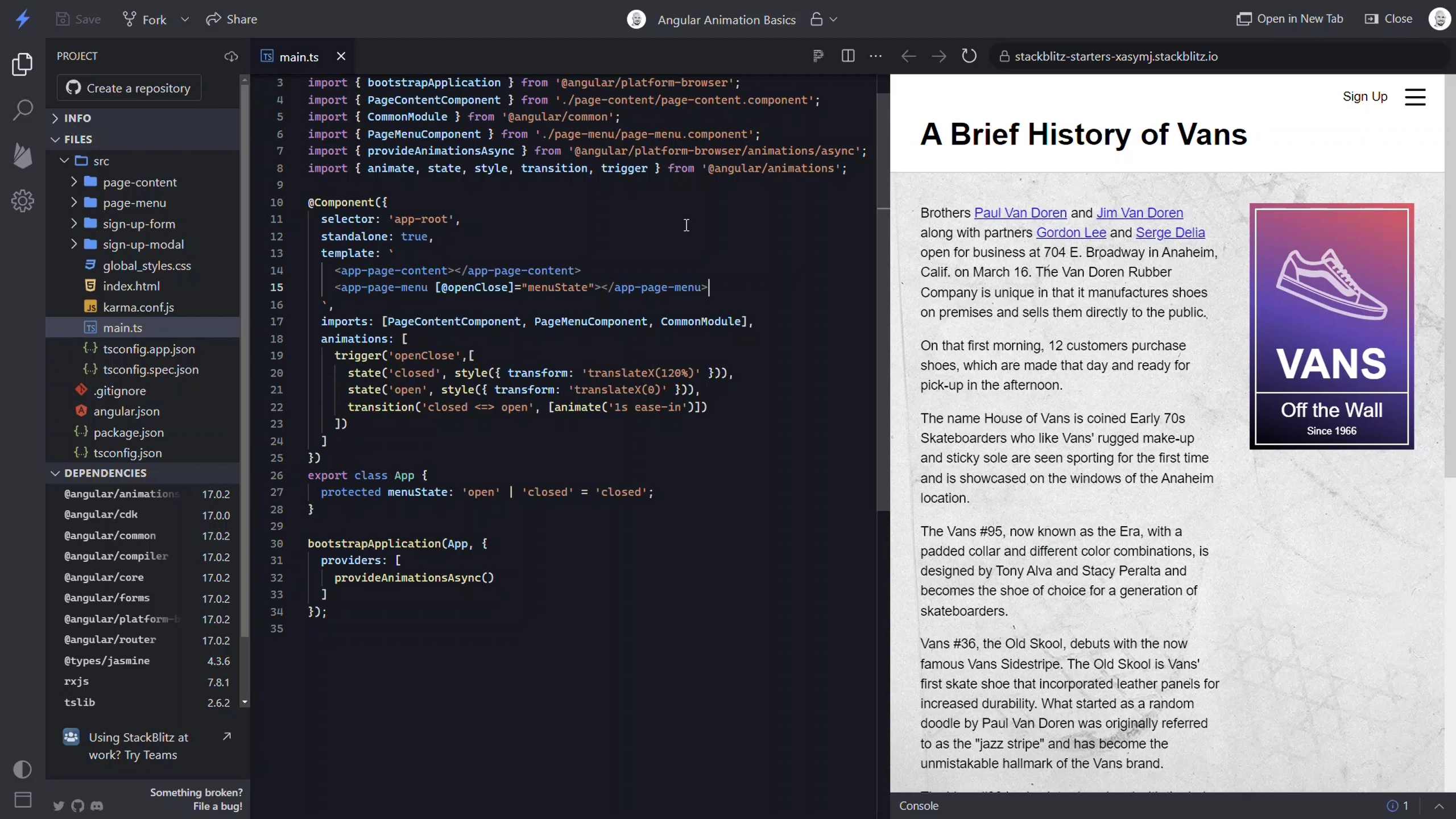
Task: Collapse the FILES section
Action: [x=142, y=139]
